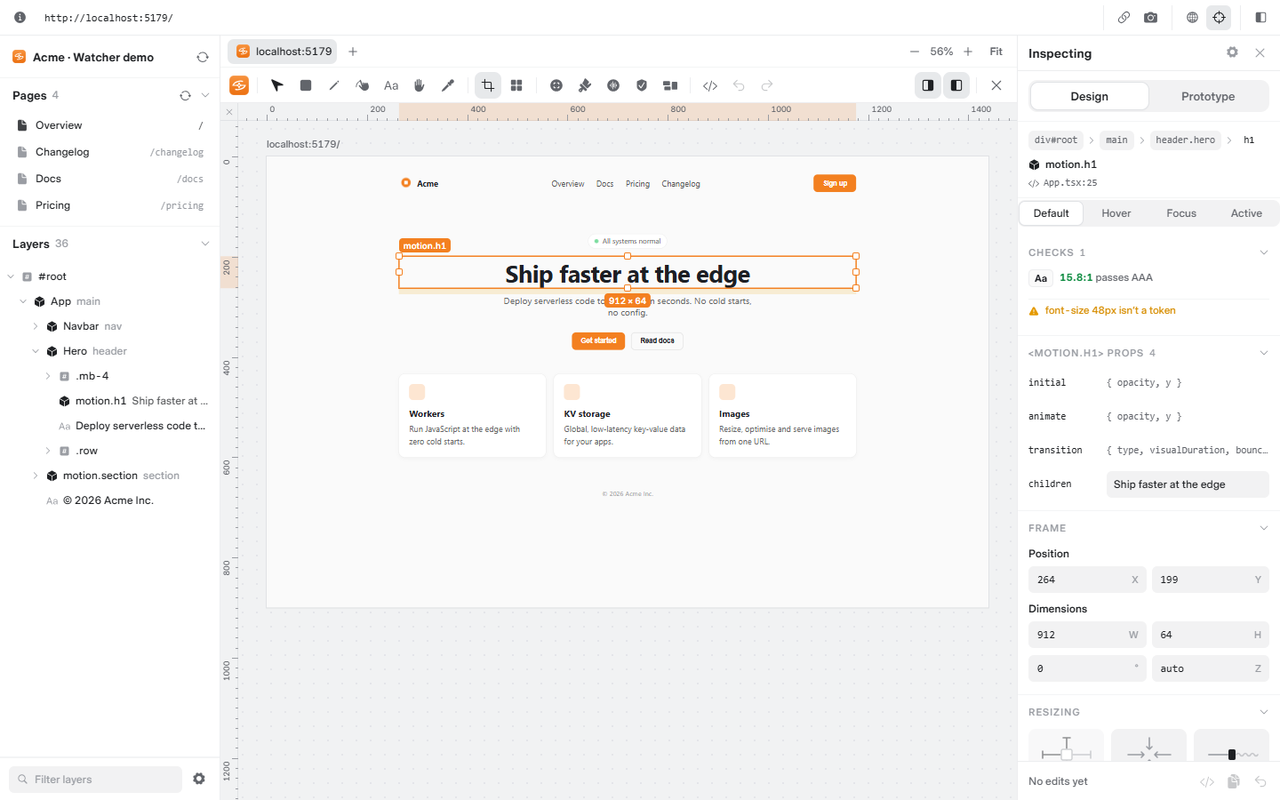Select the rectangle shape tool

(306, 86)
